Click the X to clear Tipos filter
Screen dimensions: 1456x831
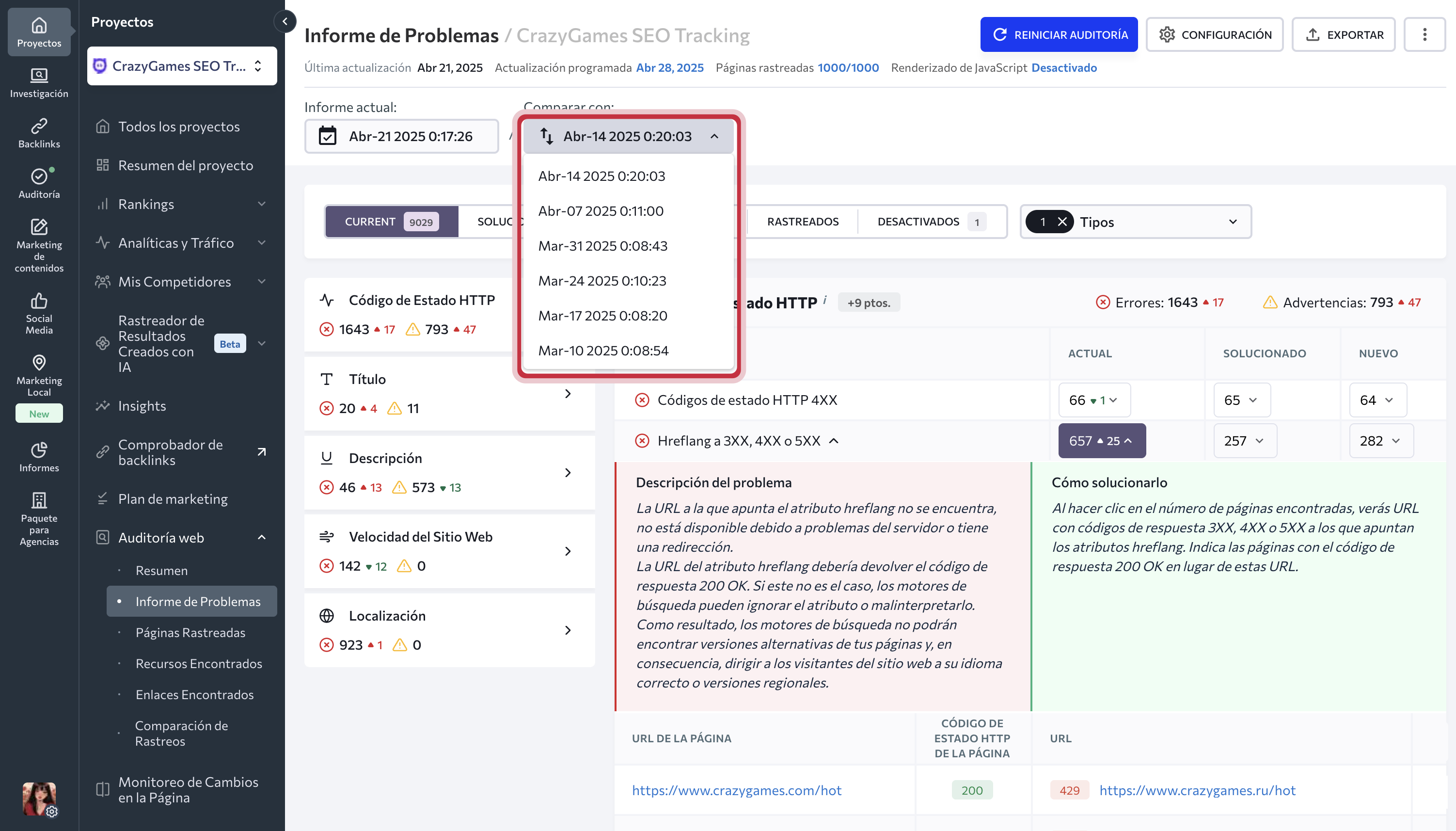coord(1062,222)
